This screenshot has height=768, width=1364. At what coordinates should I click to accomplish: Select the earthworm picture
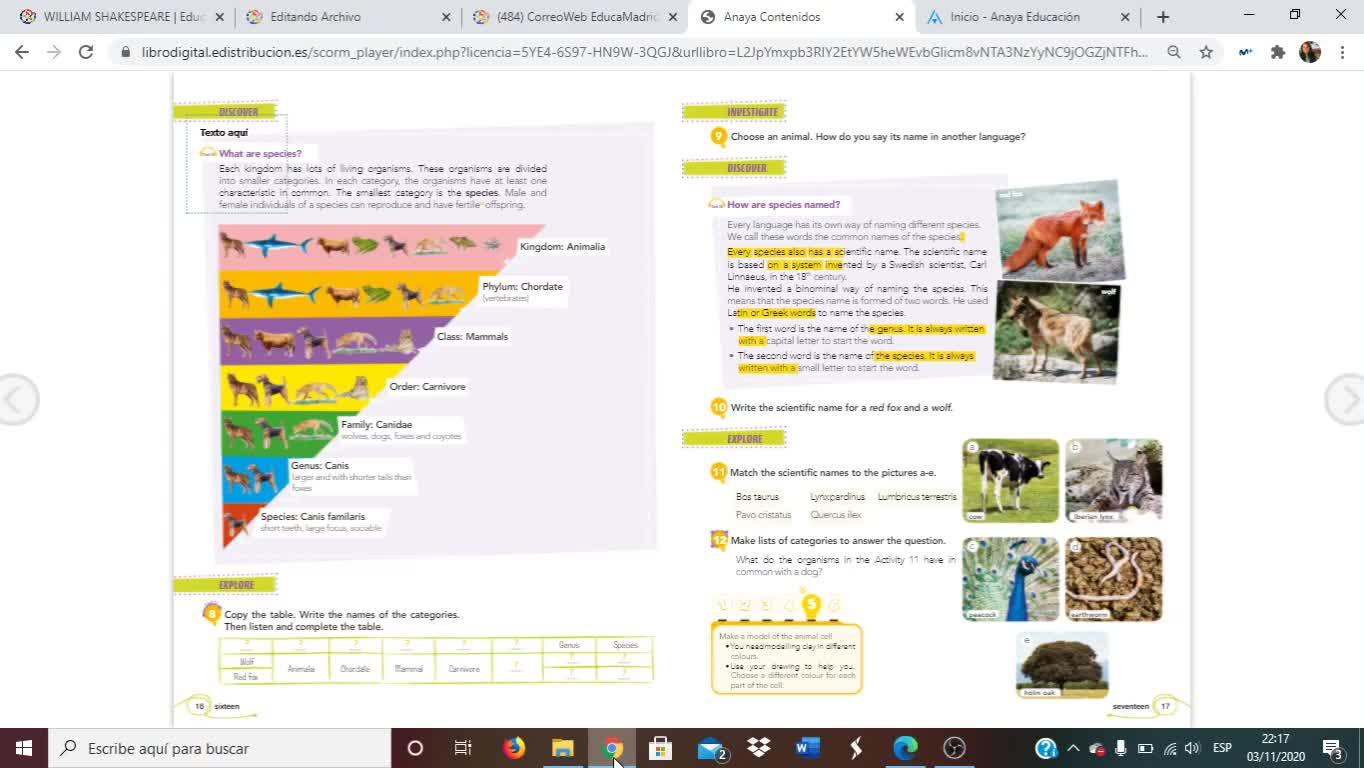click(1114, 579)
